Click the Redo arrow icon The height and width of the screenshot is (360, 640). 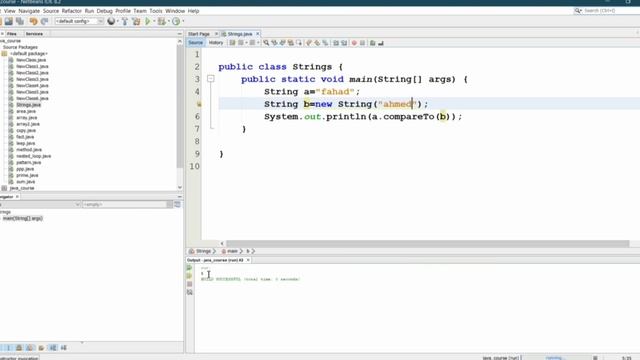point(44,21)
